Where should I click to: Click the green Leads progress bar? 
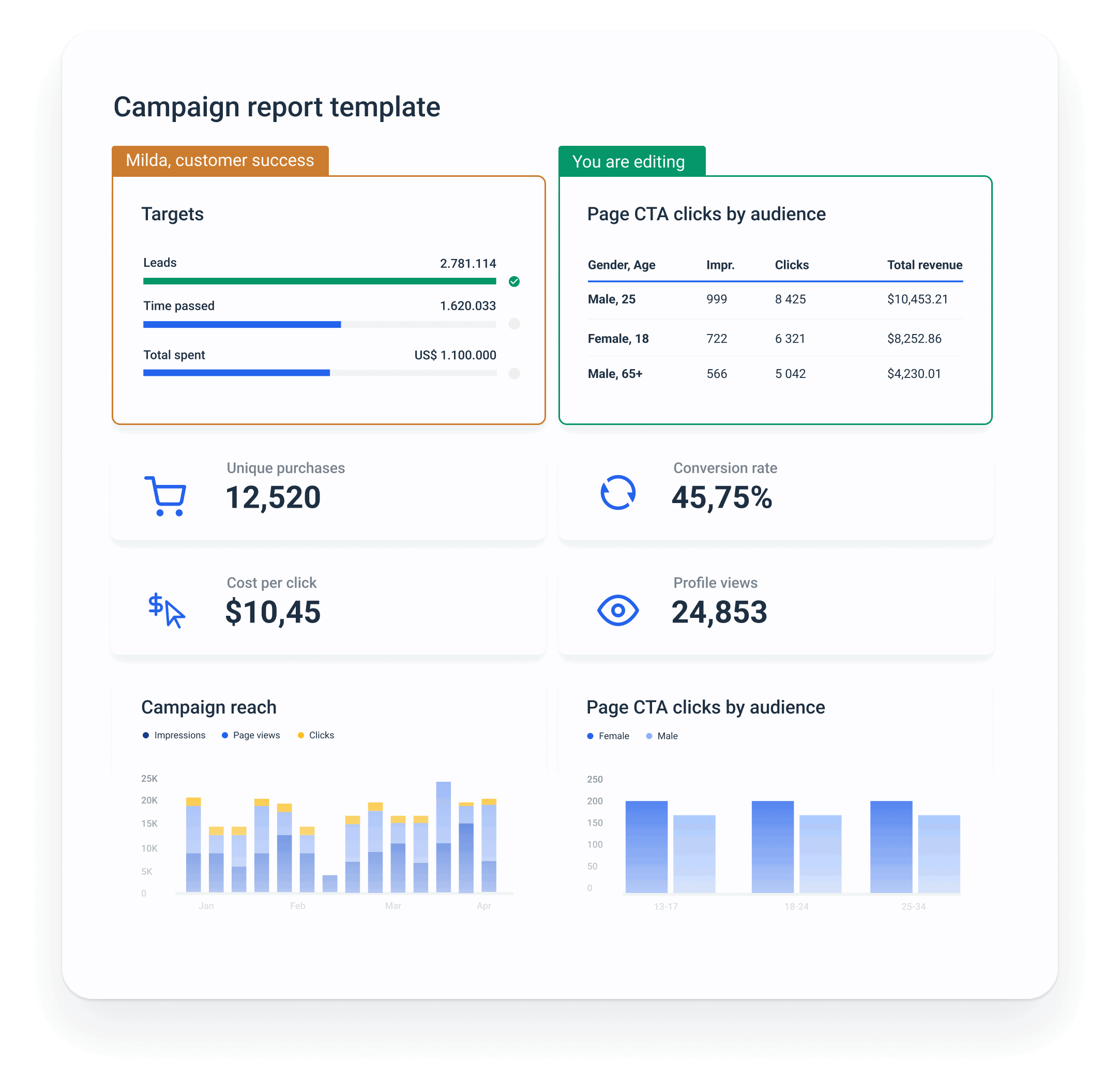click(x=320, y=281)
